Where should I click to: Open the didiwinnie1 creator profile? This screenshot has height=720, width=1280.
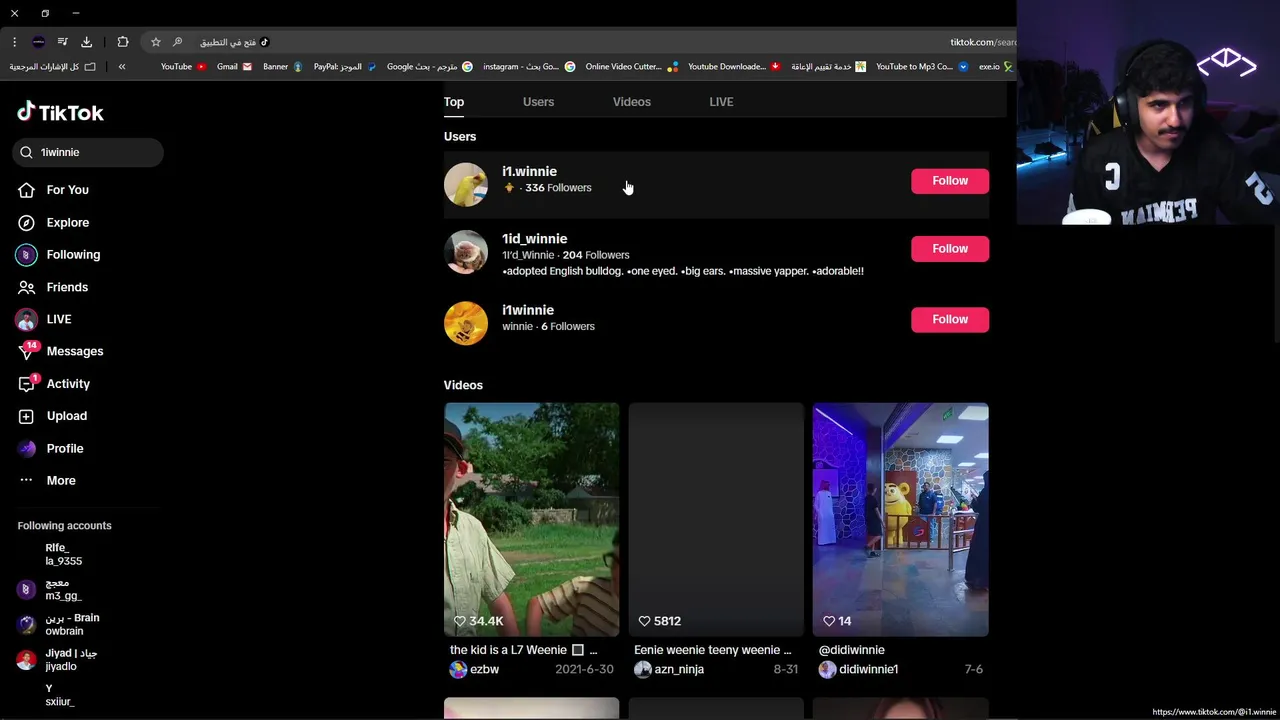click(x=858, y=669)
